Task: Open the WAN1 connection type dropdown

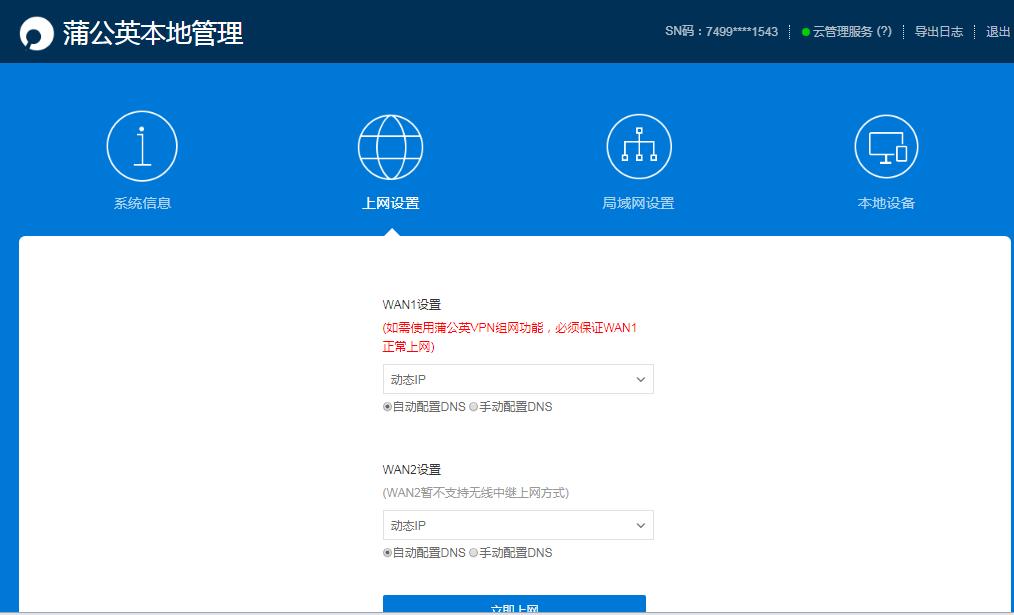Action: 517,379
